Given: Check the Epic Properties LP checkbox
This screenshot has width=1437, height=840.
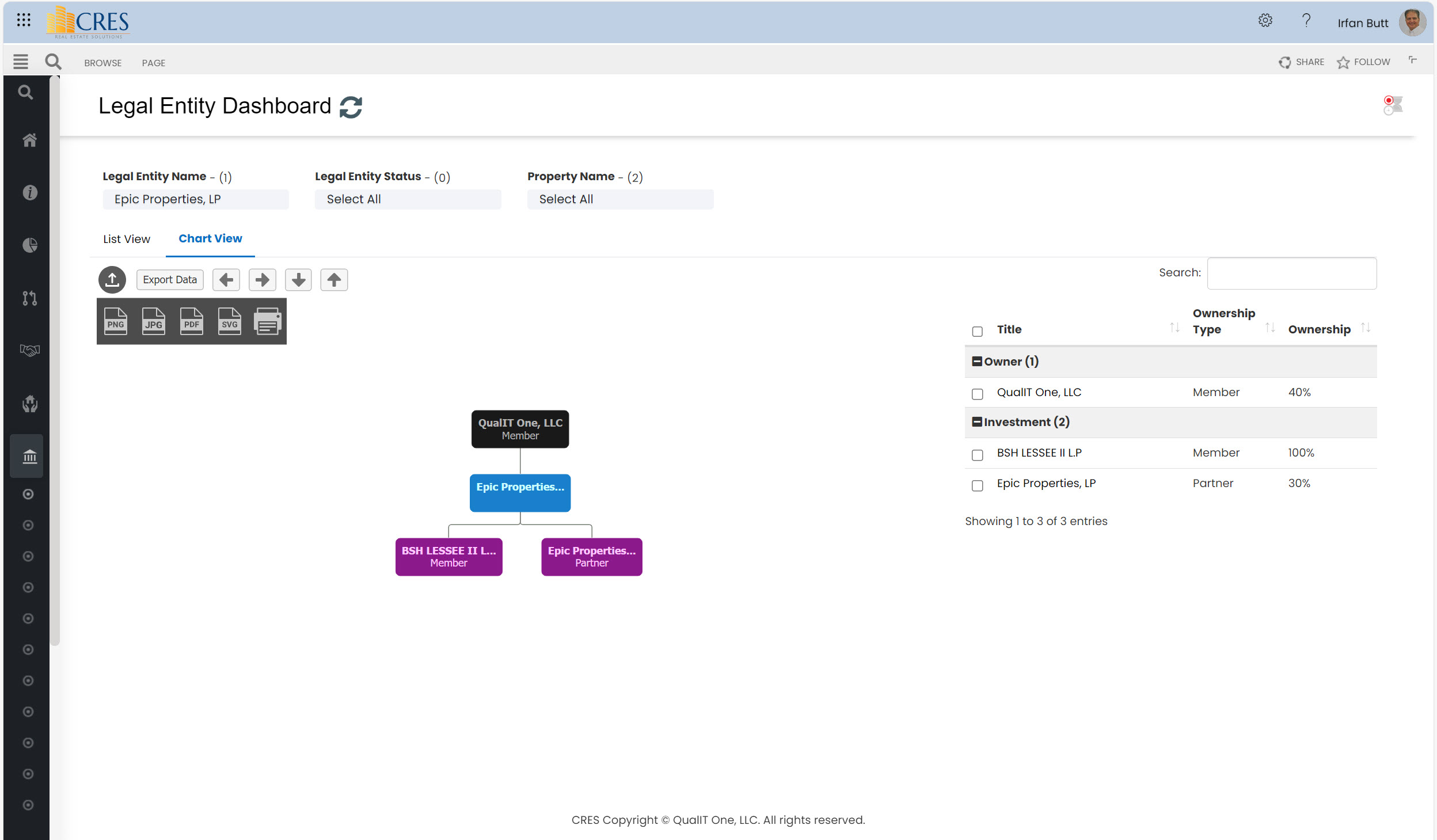Looking at the screenshot, I should point(978,484).
